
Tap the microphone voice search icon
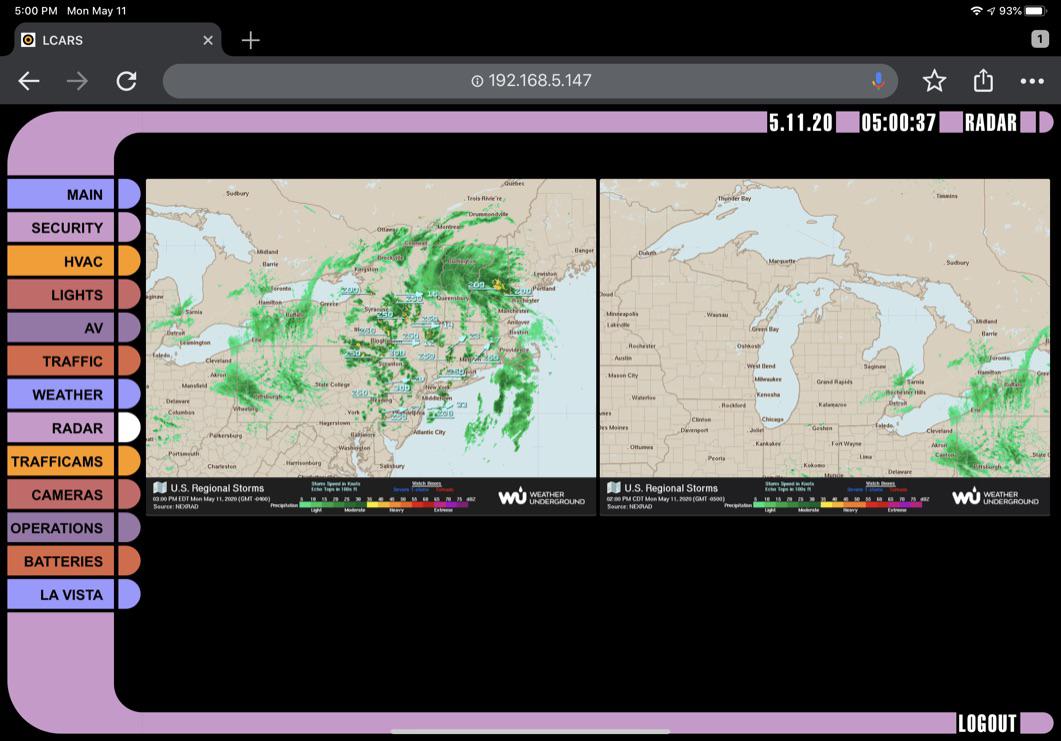pyautogui.click(x=878, y=81)
